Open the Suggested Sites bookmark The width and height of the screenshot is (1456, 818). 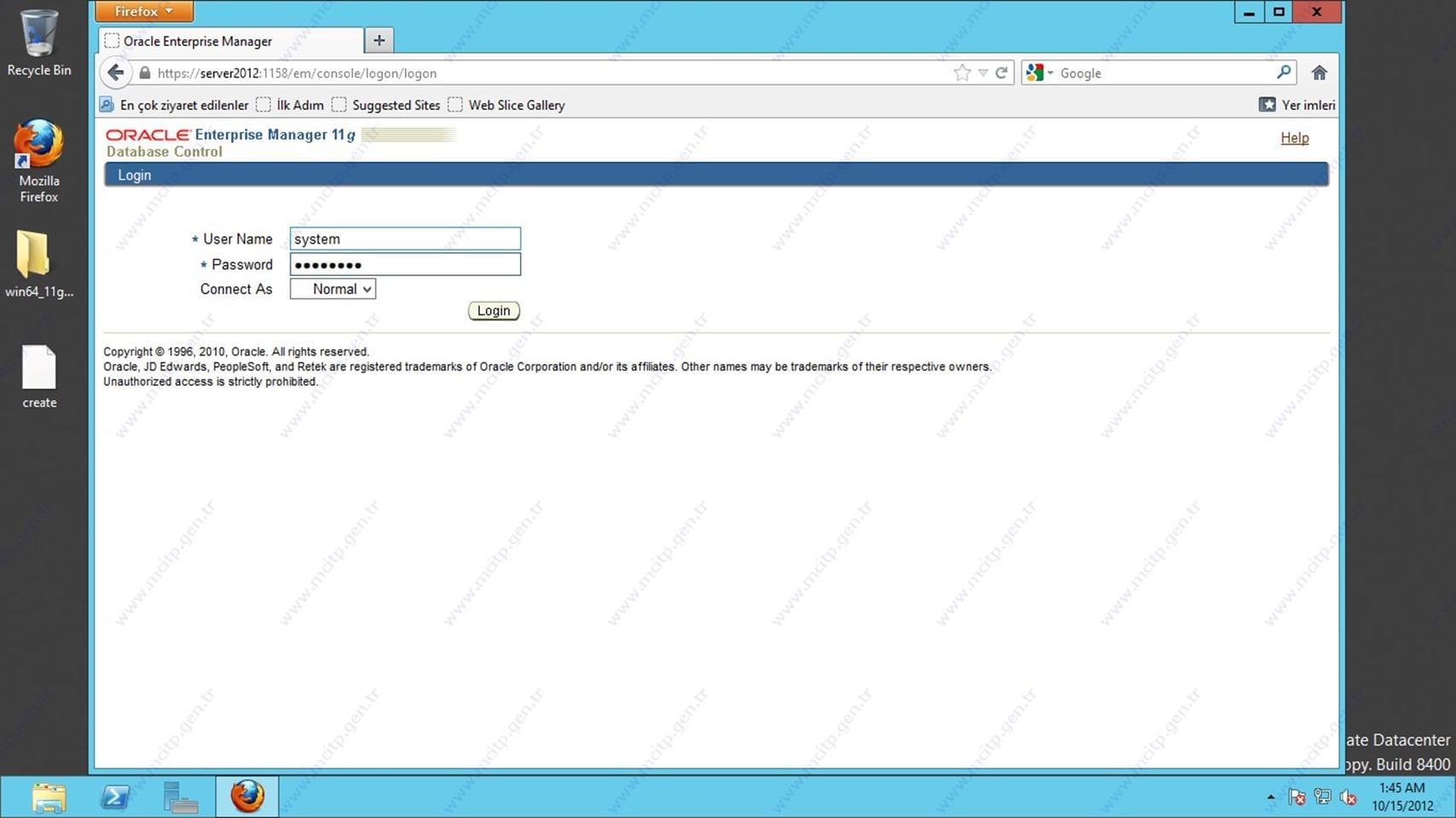point(386,105)
